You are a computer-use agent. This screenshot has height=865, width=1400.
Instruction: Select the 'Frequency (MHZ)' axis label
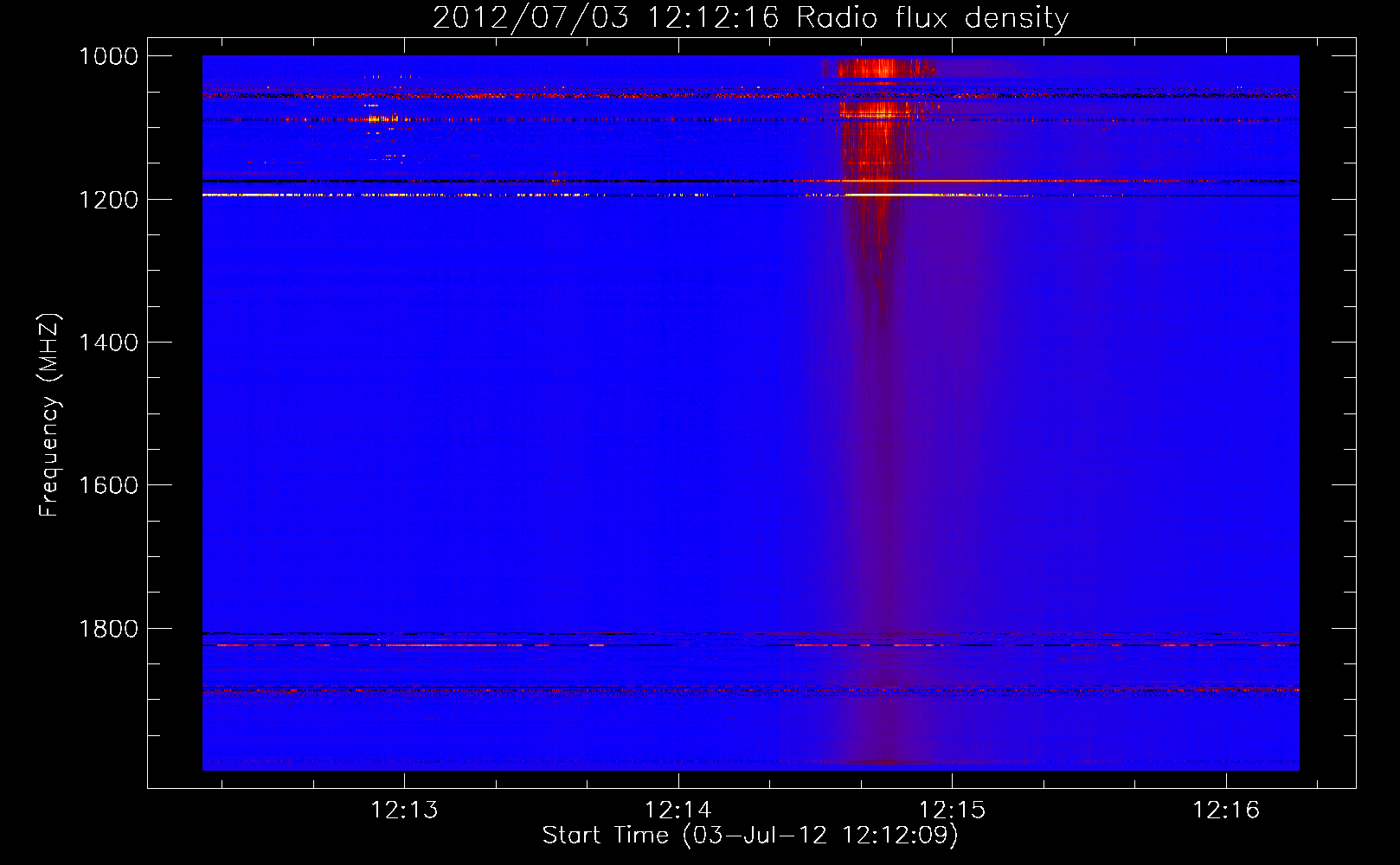click(x=49, y=415)
